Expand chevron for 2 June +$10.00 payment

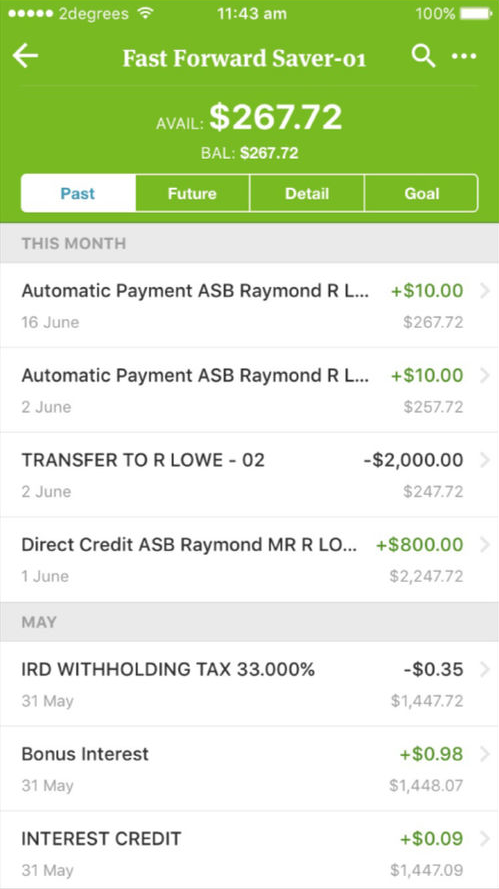tap(484, 375)
